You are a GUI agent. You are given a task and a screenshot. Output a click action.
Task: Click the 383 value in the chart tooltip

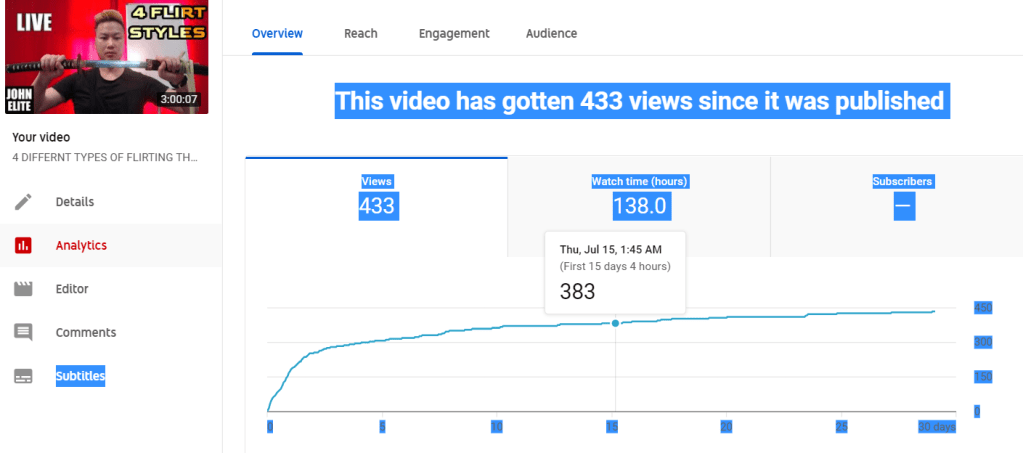tap(577, 291)
